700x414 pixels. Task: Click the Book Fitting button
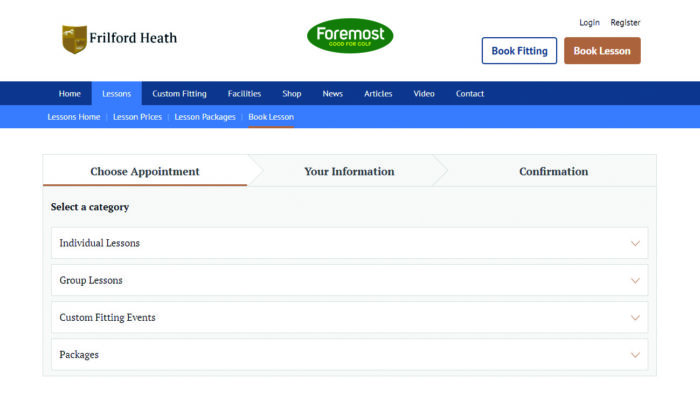pos(519,51)
